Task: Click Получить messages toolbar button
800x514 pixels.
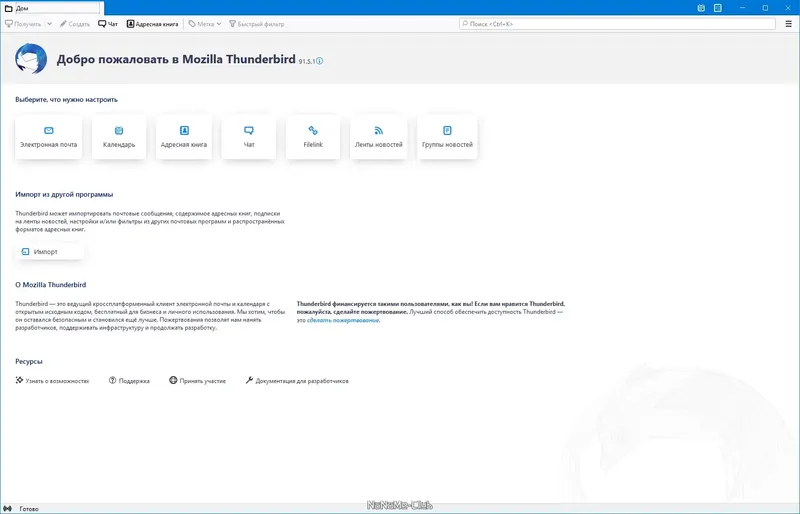Action: click(x=23, y=24)
